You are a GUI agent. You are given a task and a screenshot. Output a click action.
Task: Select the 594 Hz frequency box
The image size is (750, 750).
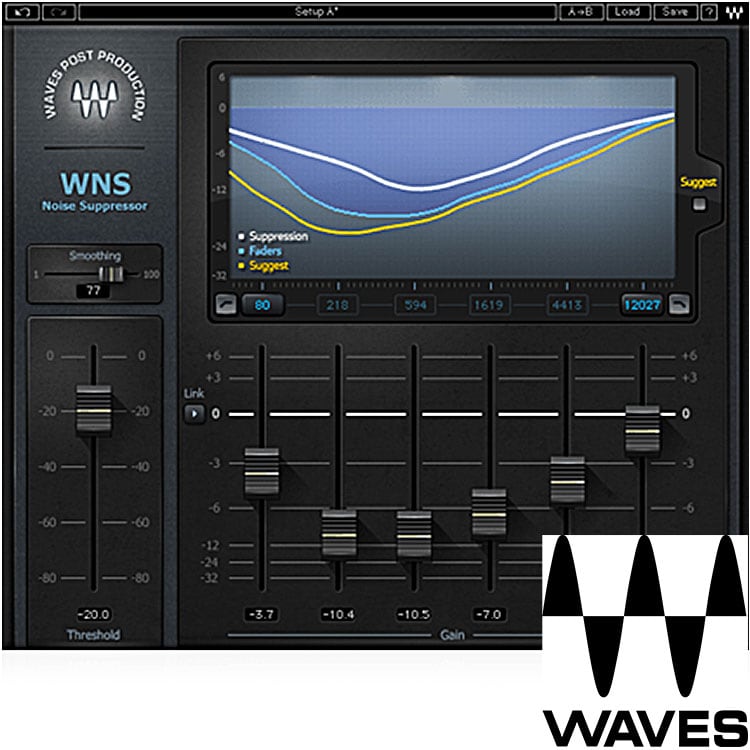(415, 305)
